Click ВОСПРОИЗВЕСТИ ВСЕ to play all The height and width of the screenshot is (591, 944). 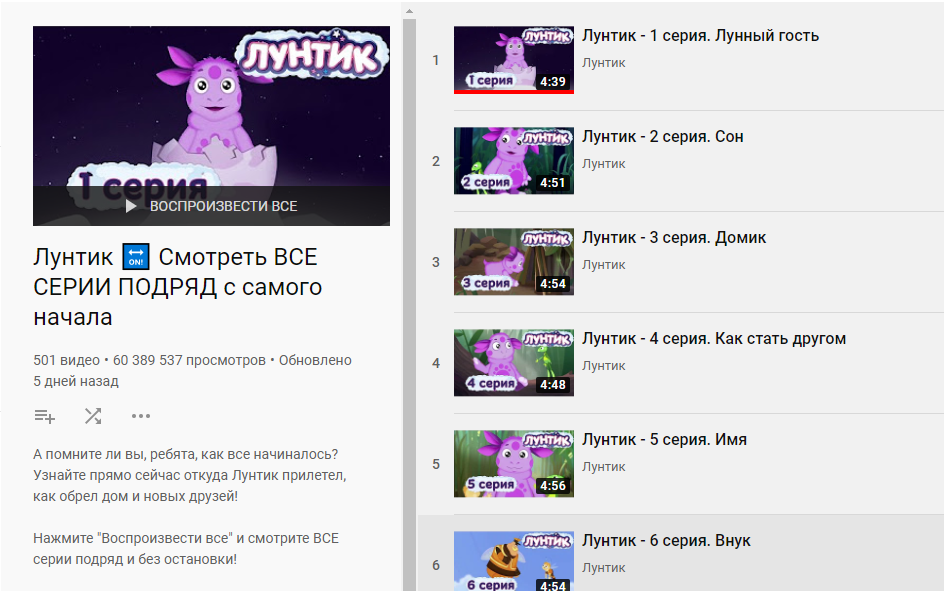click(x=223, y=206)
